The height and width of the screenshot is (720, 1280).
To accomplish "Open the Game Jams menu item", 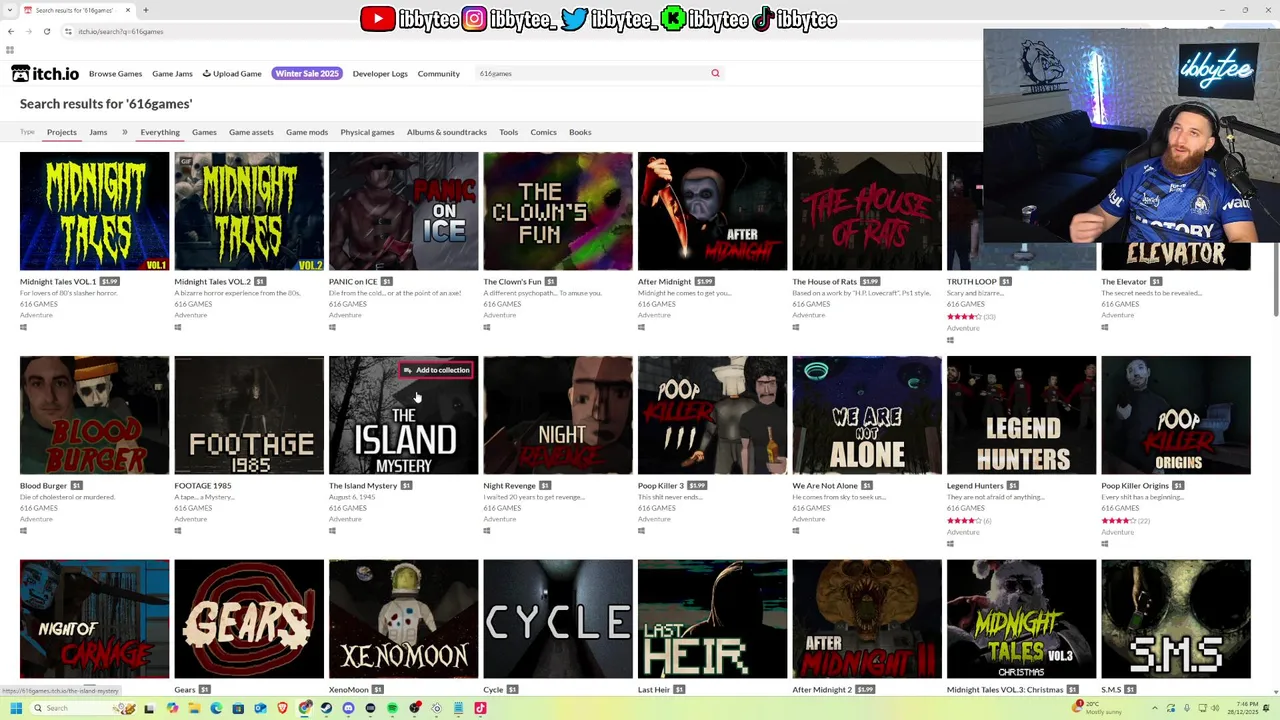I will (172, 73).
